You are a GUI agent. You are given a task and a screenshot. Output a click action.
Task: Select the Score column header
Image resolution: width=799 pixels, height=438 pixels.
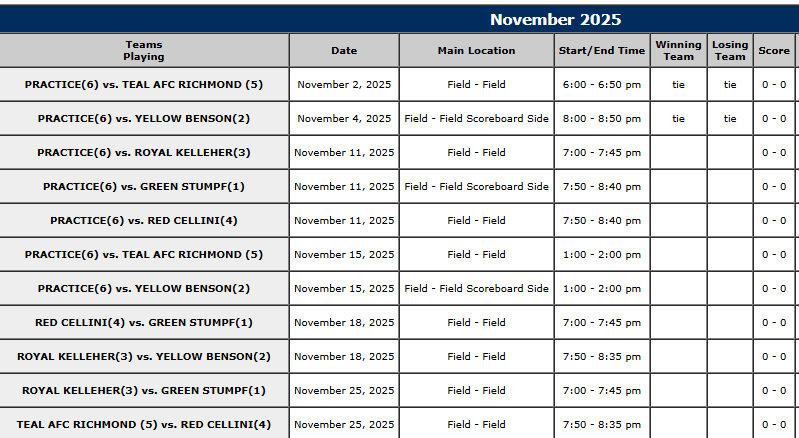pyautogui.click(x=774, y=51)
